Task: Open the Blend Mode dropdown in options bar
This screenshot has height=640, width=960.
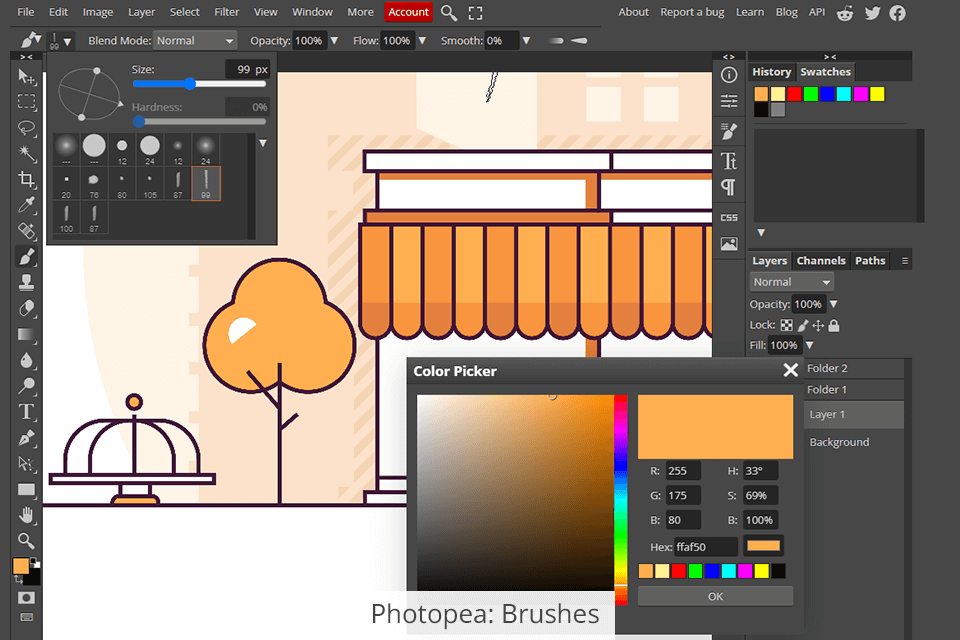Action: tap(196, 41)
